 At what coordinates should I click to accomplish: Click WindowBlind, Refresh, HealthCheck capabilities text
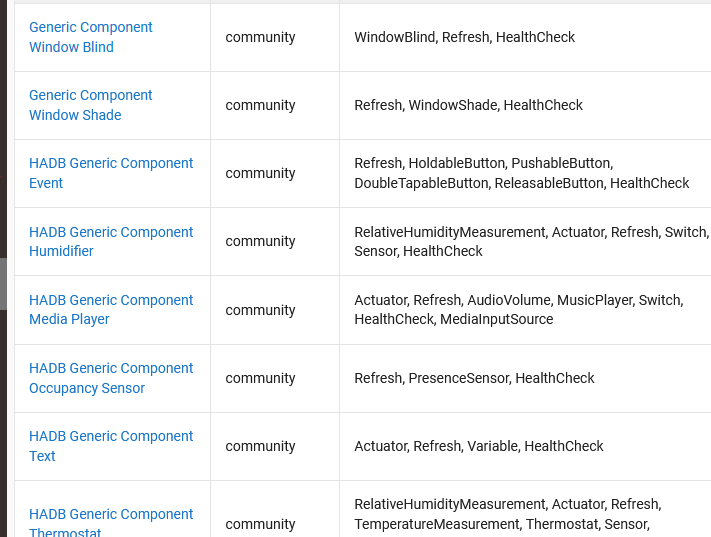pos(464,37)
